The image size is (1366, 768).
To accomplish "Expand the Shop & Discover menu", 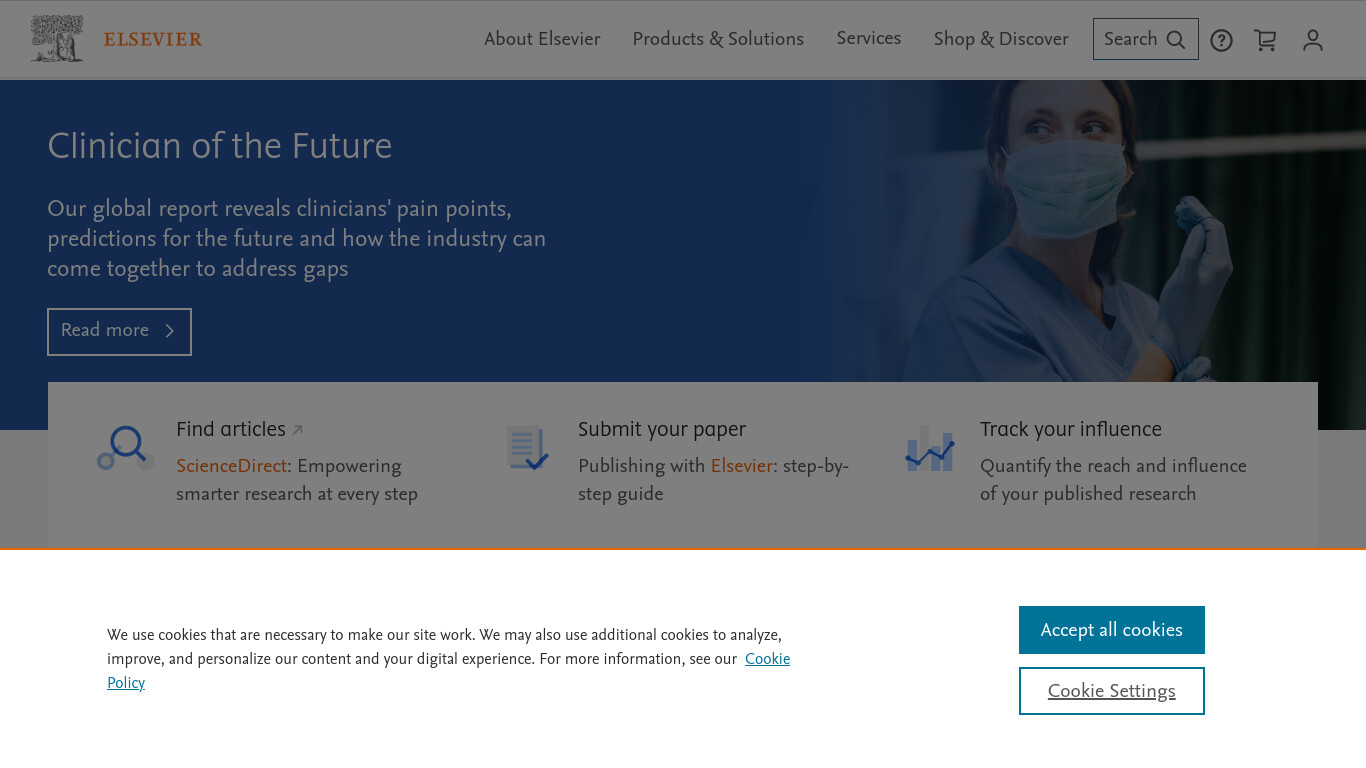I will [x=1001, y=39].
